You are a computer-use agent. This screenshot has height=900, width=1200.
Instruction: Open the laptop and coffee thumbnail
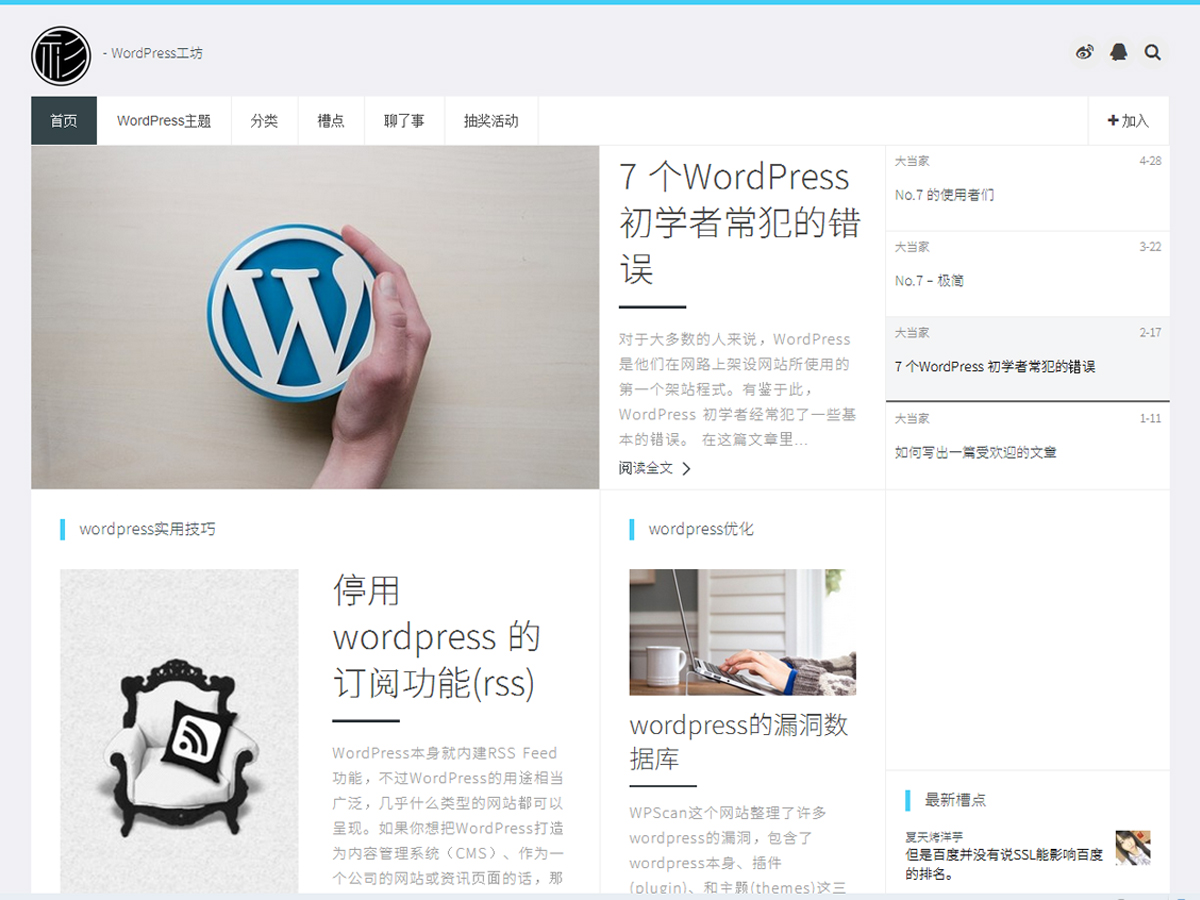click(x=742, y=632)
